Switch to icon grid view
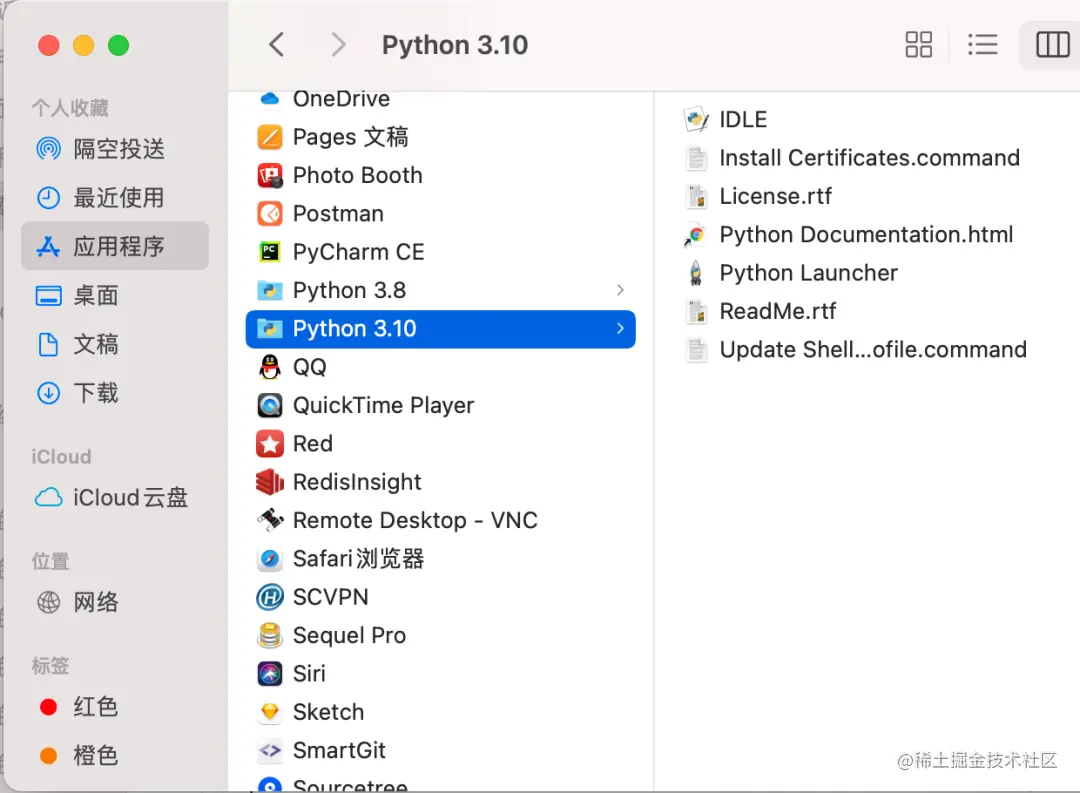 pyautogui.click(x=918, y=45)
